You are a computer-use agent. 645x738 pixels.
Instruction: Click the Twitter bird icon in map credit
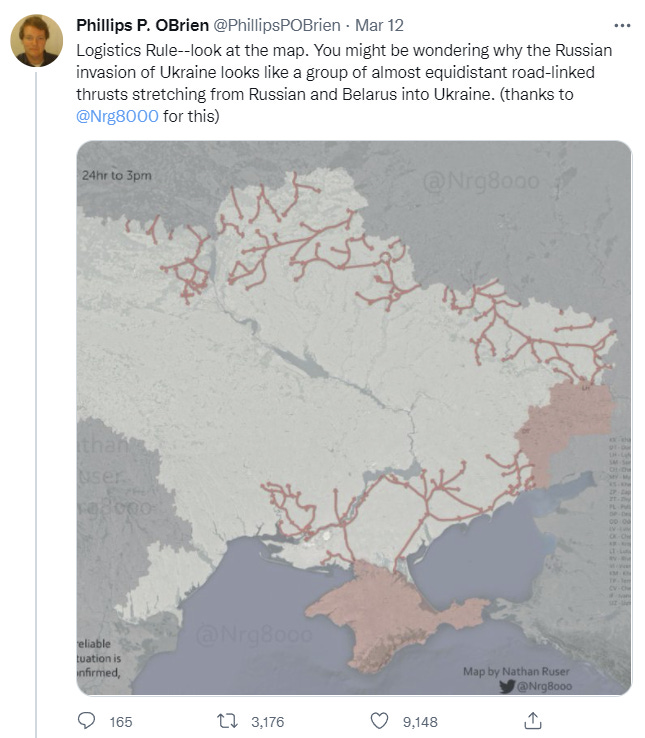point(504,685)
